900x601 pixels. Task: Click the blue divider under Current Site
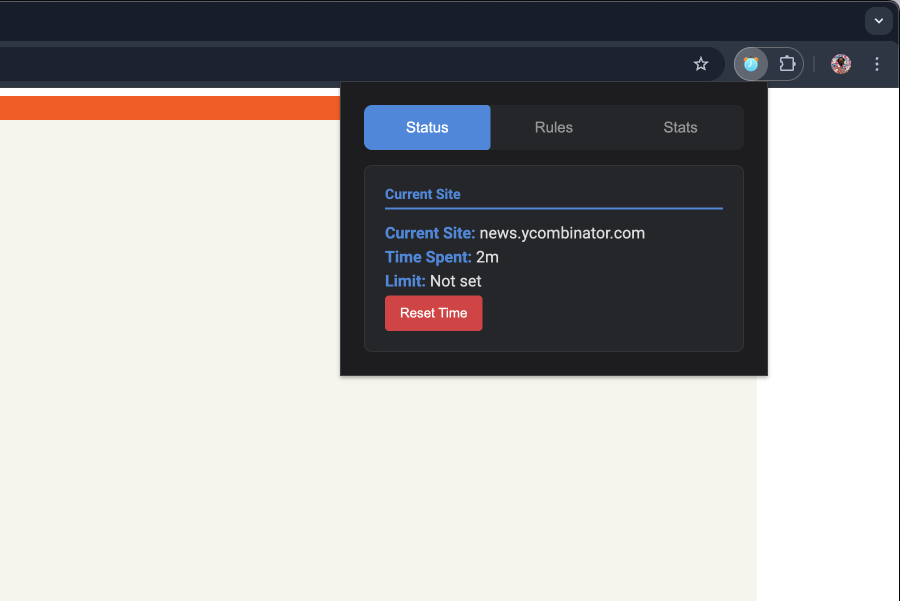click(553, 208)
